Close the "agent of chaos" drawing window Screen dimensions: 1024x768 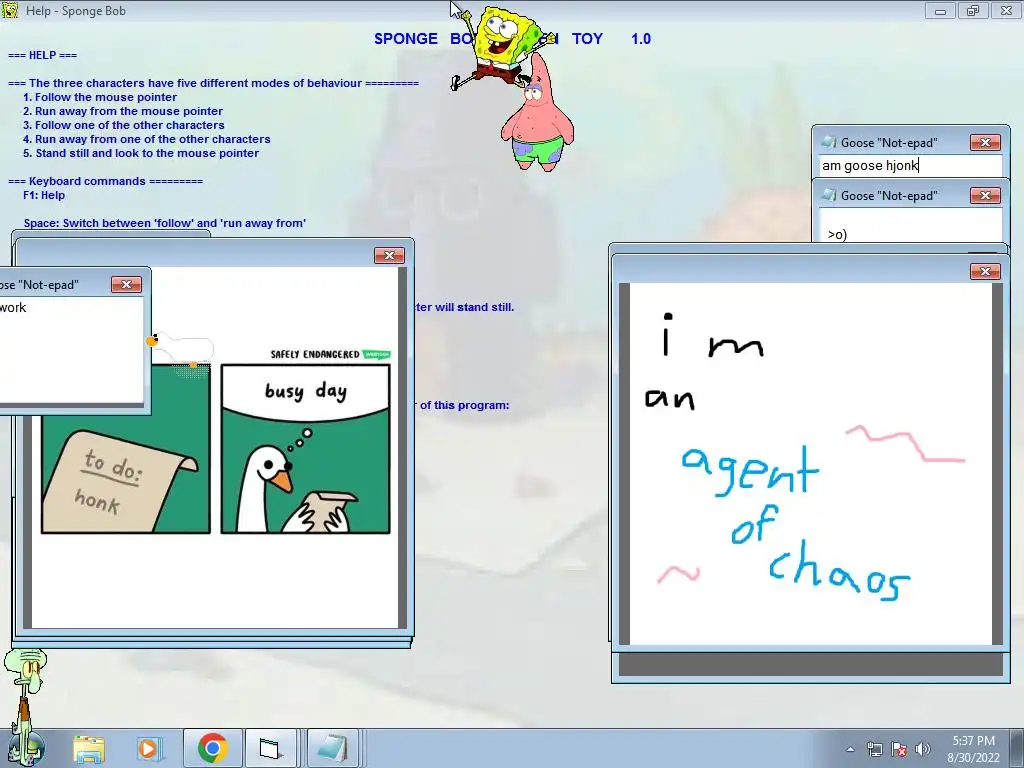[985, 271]
